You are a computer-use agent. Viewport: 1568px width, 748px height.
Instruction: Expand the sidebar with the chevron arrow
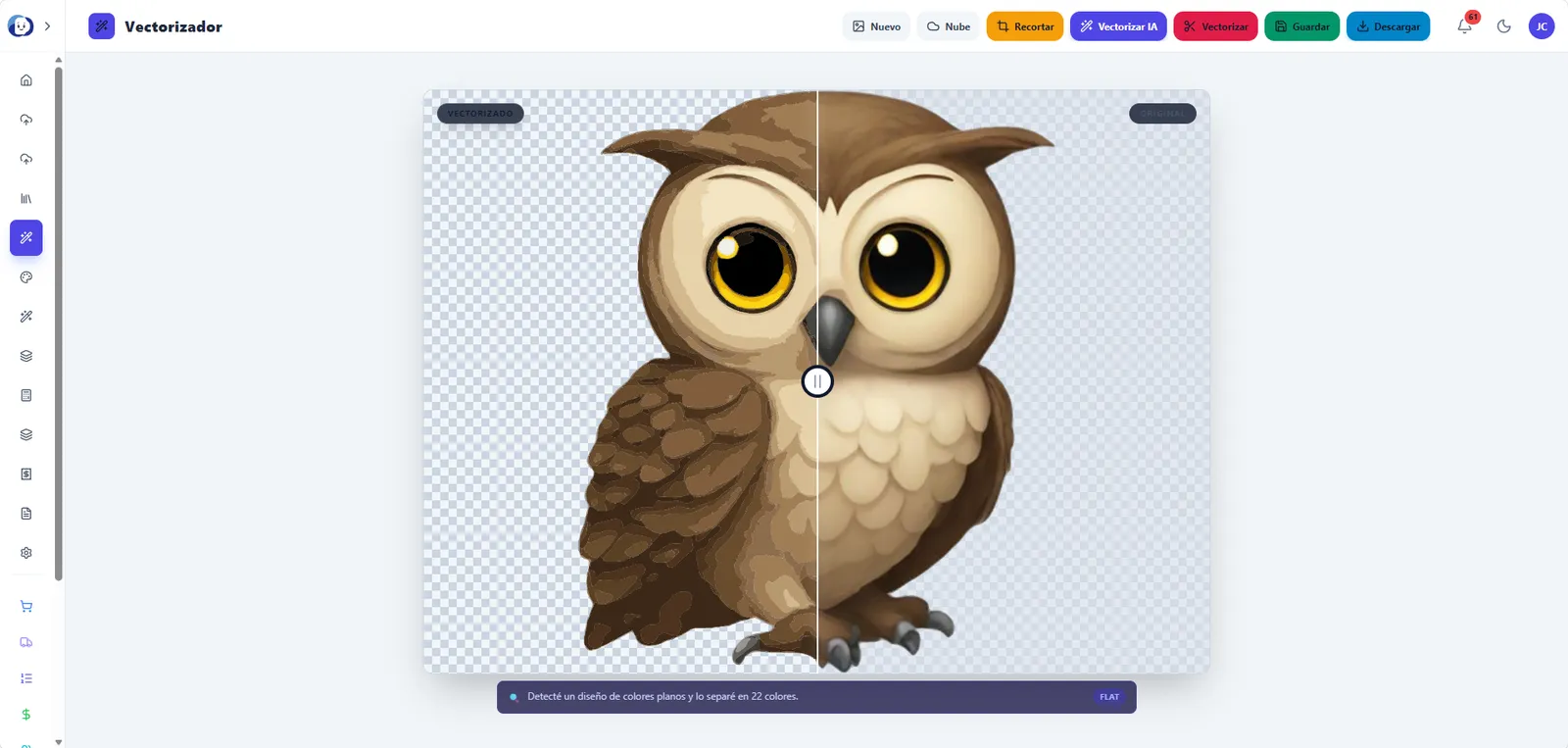(47, 26)
